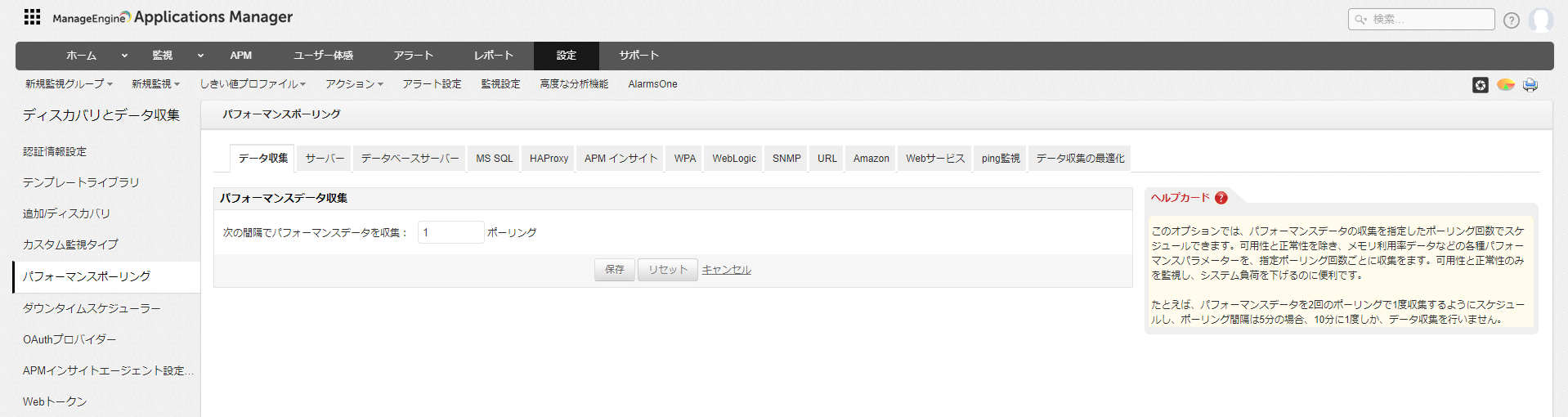Switch to the MS SQL tab
The width and height of the screenshot is (1568, 417).
coord(494,159)
